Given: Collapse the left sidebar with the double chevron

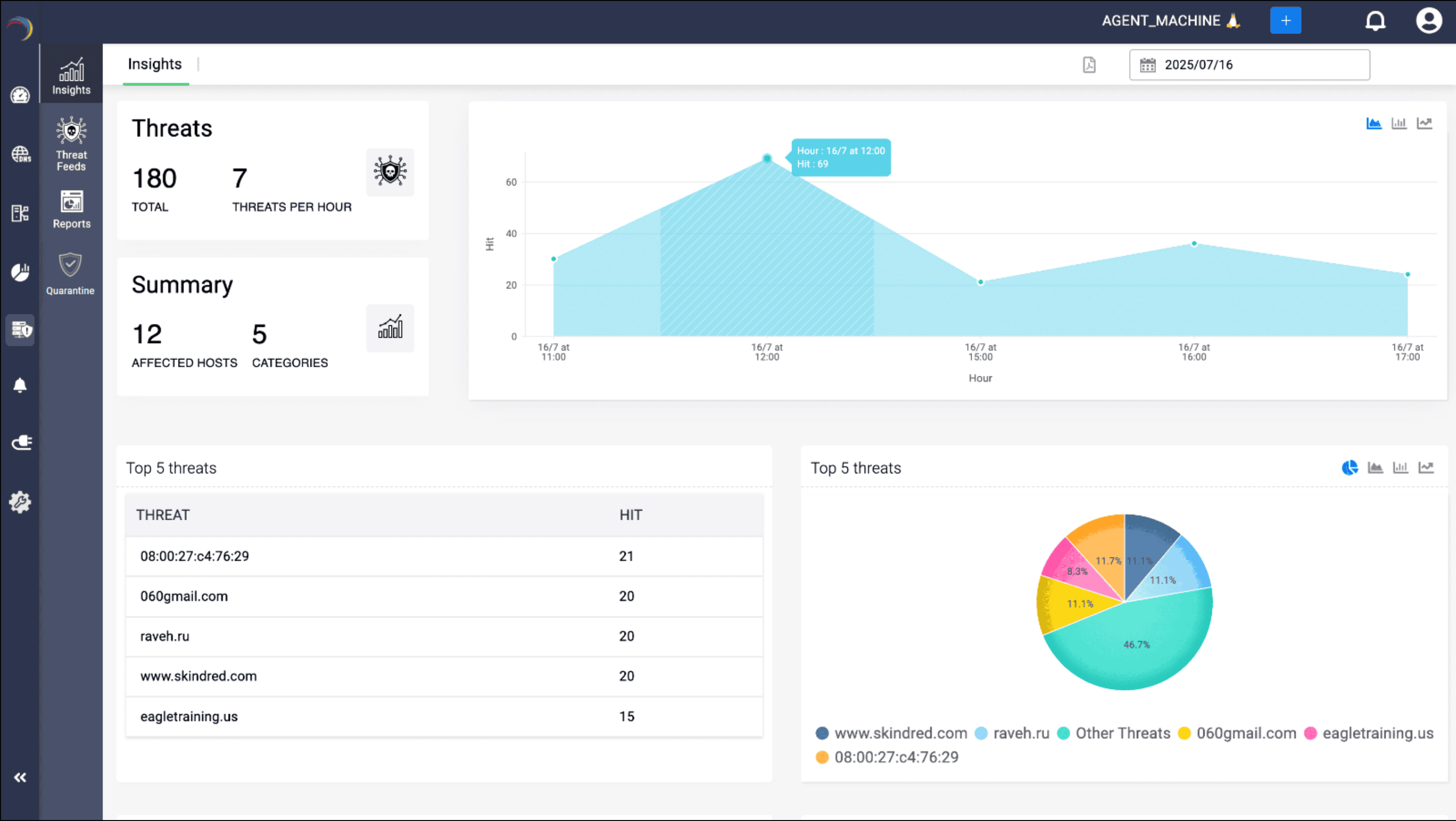Looking at the screenshot, I should click(20, 777).
